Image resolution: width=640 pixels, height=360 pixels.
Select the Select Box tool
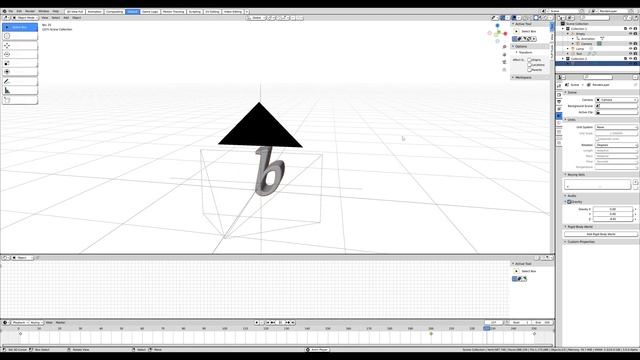point(20,27)
